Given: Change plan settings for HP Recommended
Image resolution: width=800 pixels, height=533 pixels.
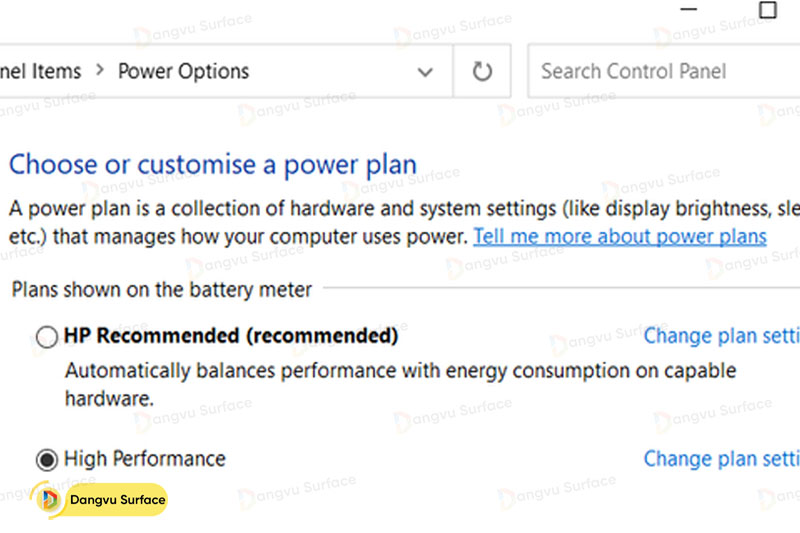Looking at the screenshot, I should (x=721, y=336).
